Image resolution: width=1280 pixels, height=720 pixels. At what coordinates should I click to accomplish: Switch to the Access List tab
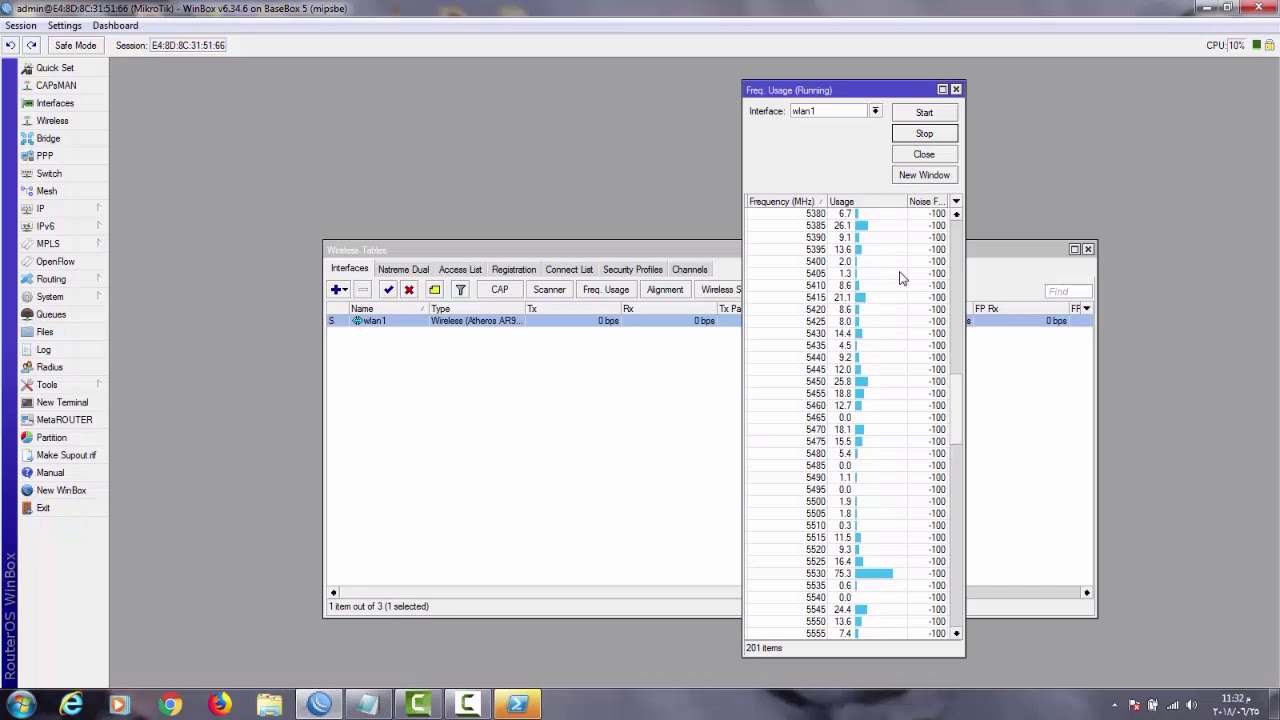click(x=460, y=270)
